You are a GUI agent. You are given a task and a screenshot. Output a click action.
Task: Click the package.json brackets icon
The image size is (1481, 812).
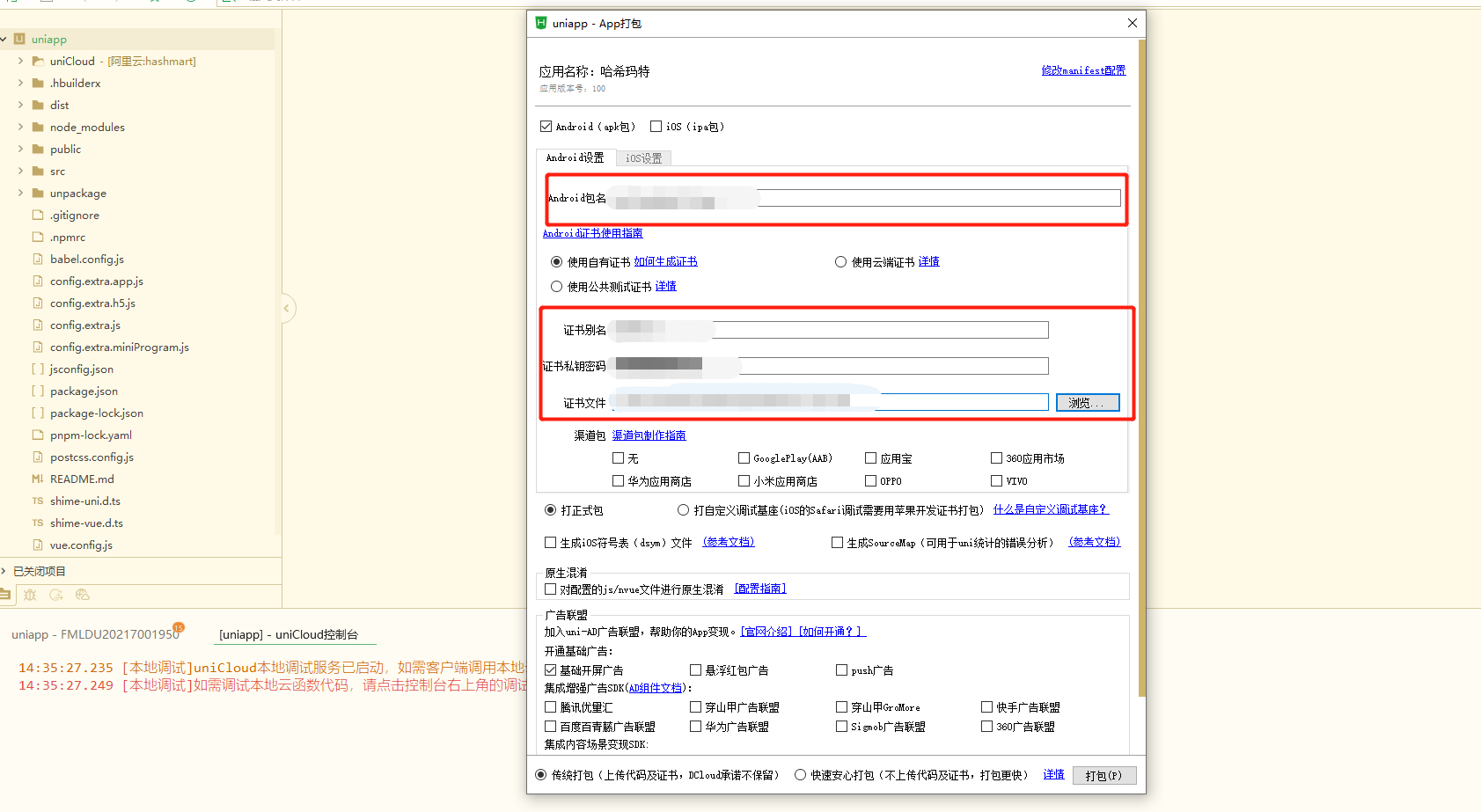tap(38, 391)
